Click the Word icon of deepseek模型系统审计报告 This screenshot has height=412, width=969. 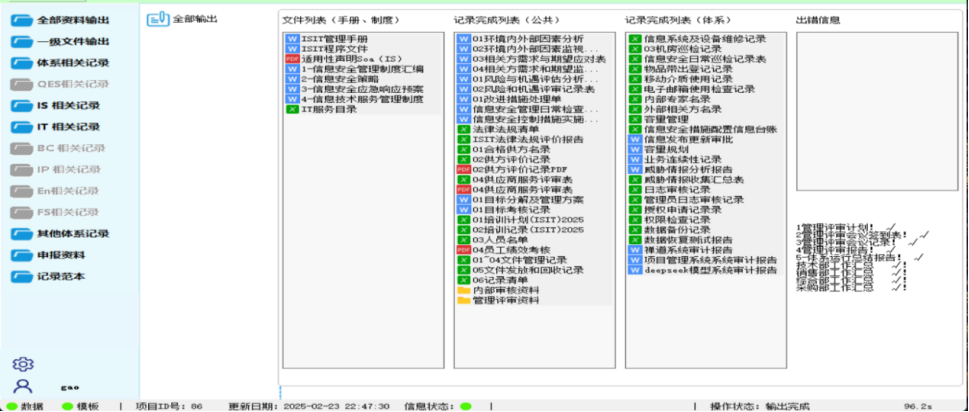[635, 270]
